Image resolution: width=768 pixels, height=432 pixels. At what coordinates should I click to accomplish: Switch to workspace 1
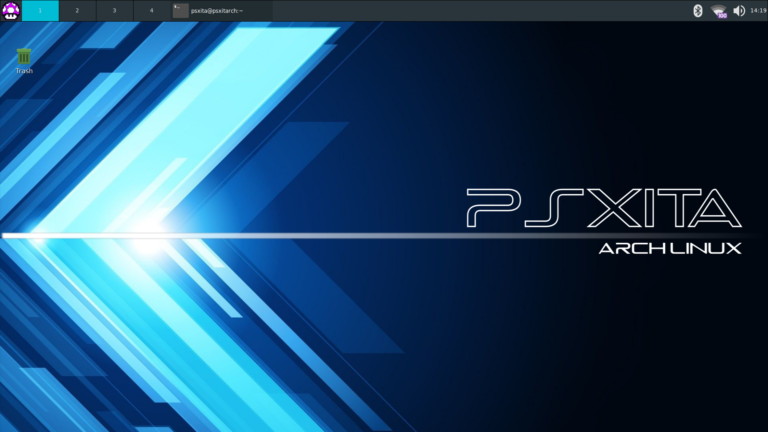40,10
